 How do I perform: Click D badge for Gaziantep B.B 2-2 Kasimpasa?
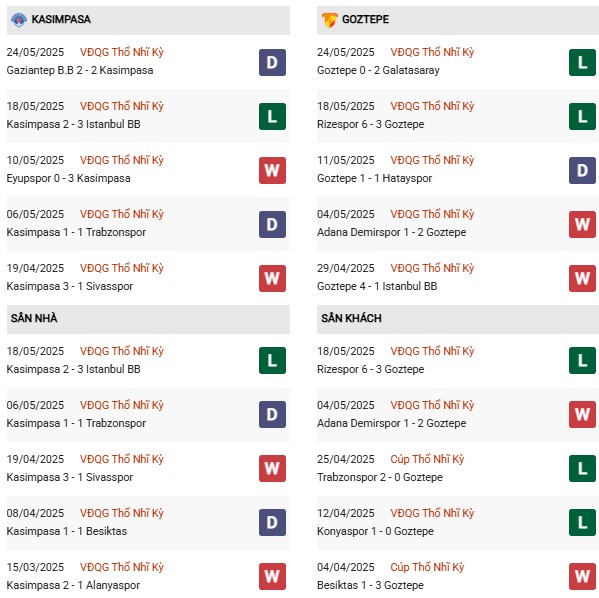272,62
